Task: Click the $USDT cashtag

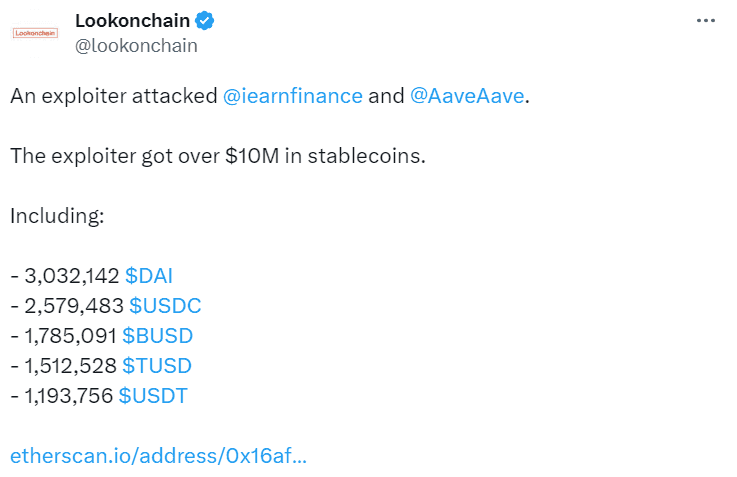Action: [x=153, y=396]
